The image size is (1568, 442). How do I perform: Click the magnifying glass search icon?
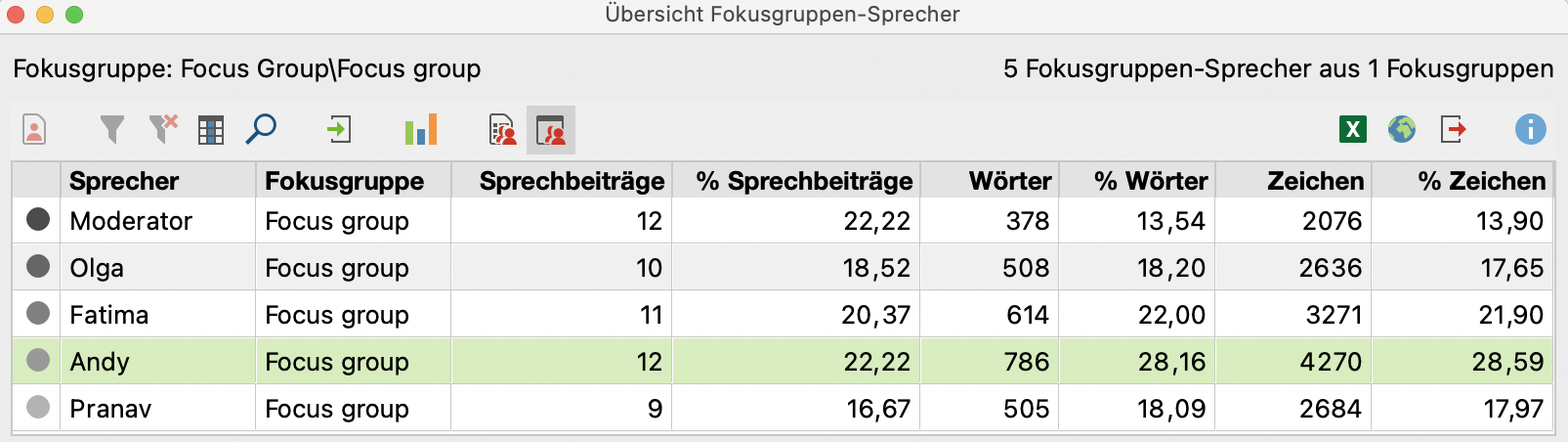[261, 129]
